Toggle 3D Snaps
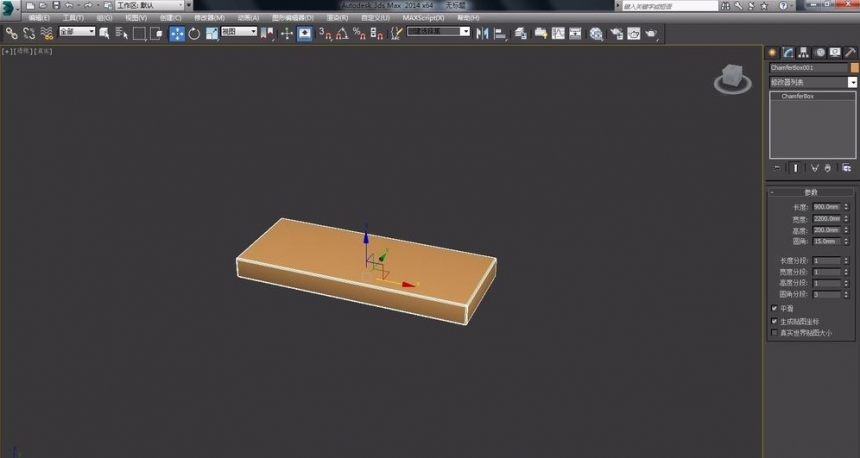This screenshot has height=458, width=860. (325, 33)
